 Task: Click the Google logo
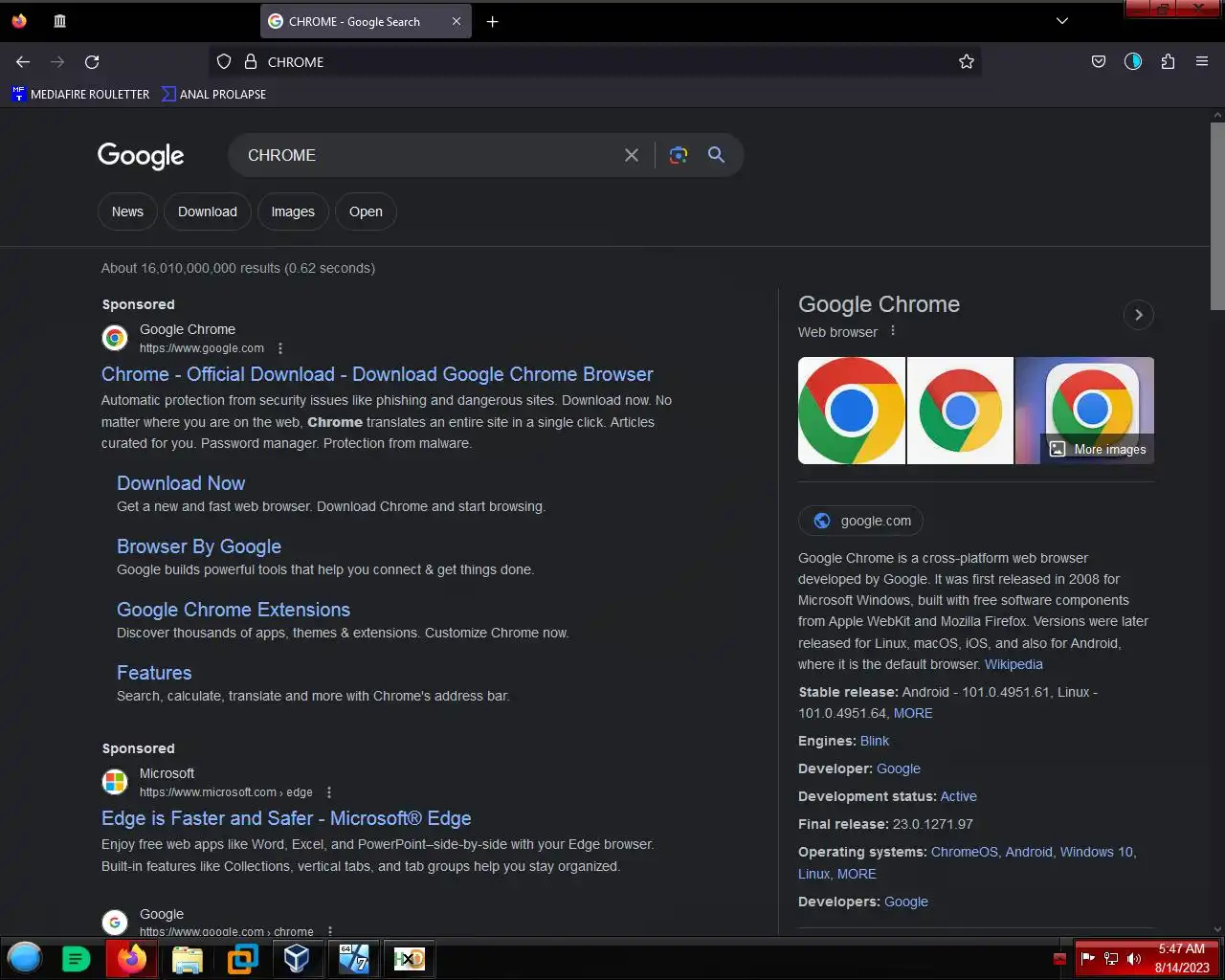click(x=141, y=155)
